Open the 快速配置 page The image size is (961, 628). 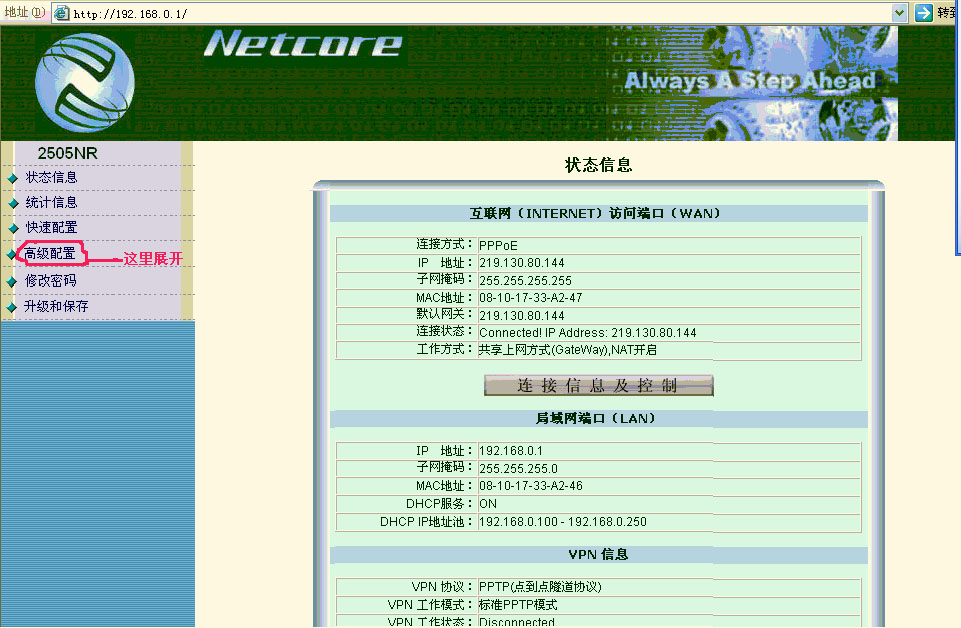point(51,228)
